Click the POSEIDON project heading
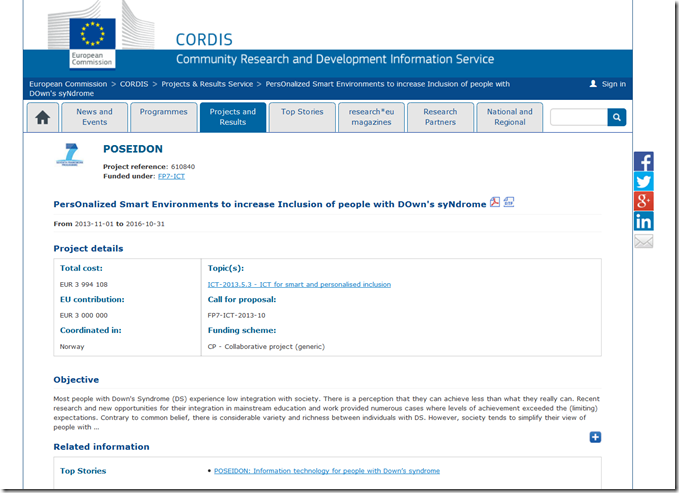This screenshot has width=679, height=493. [x=133, y=149]
